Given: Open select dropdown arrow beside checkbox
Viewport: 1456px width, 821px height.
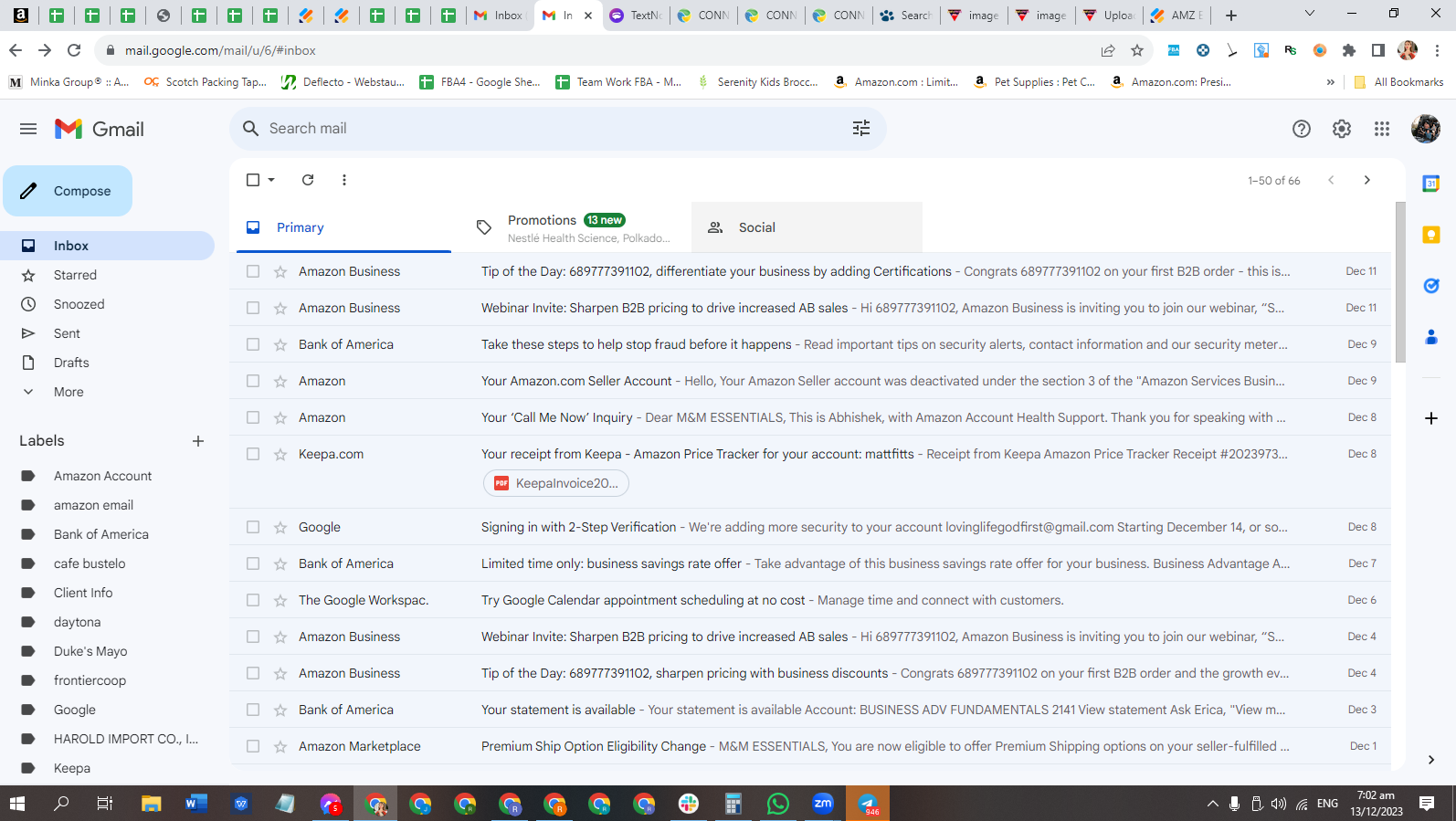Looking at the screenshot, I should point(271,180).
